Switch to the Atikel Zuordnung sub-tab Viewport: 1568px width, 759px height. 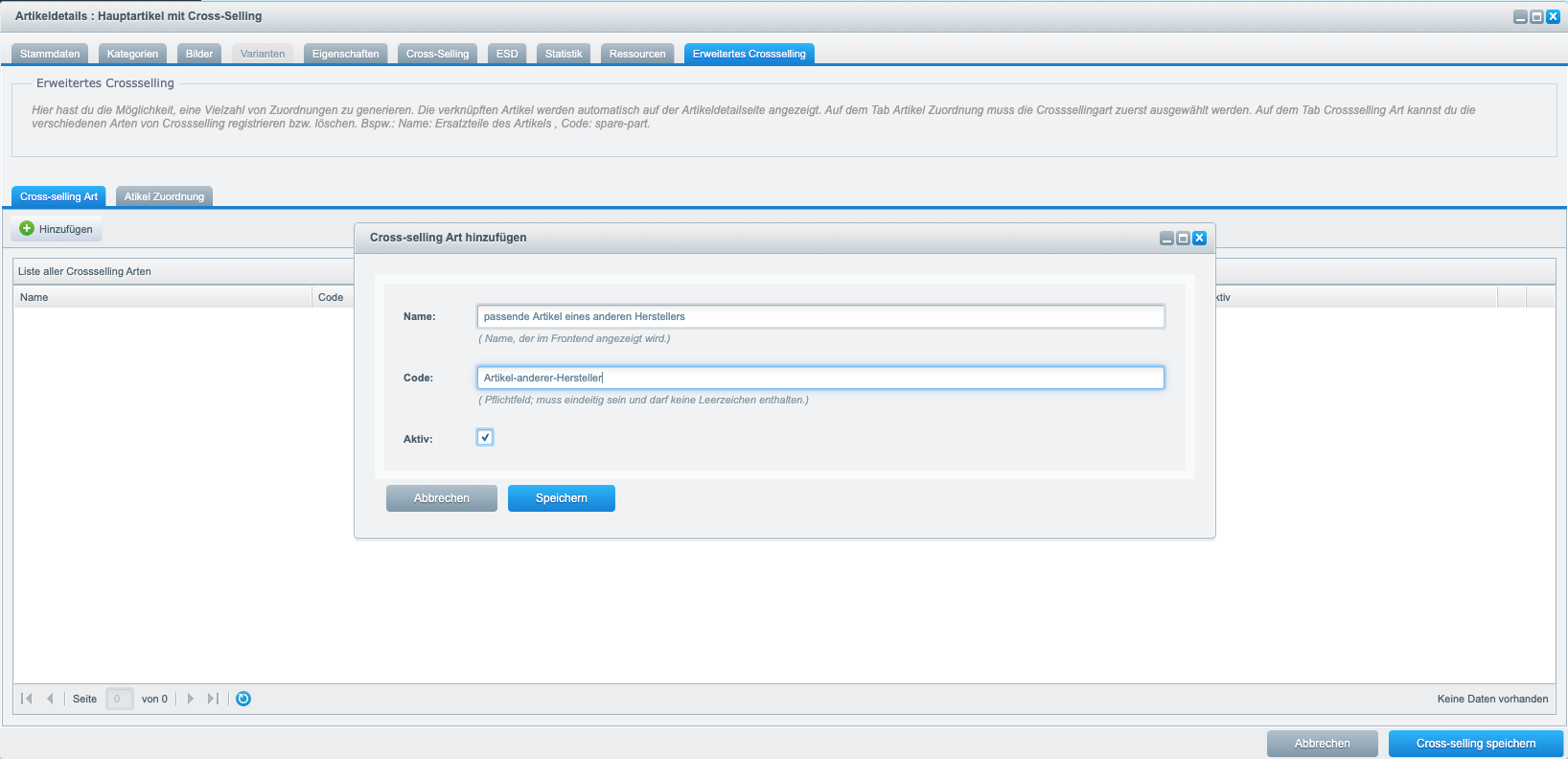[164, 196]
